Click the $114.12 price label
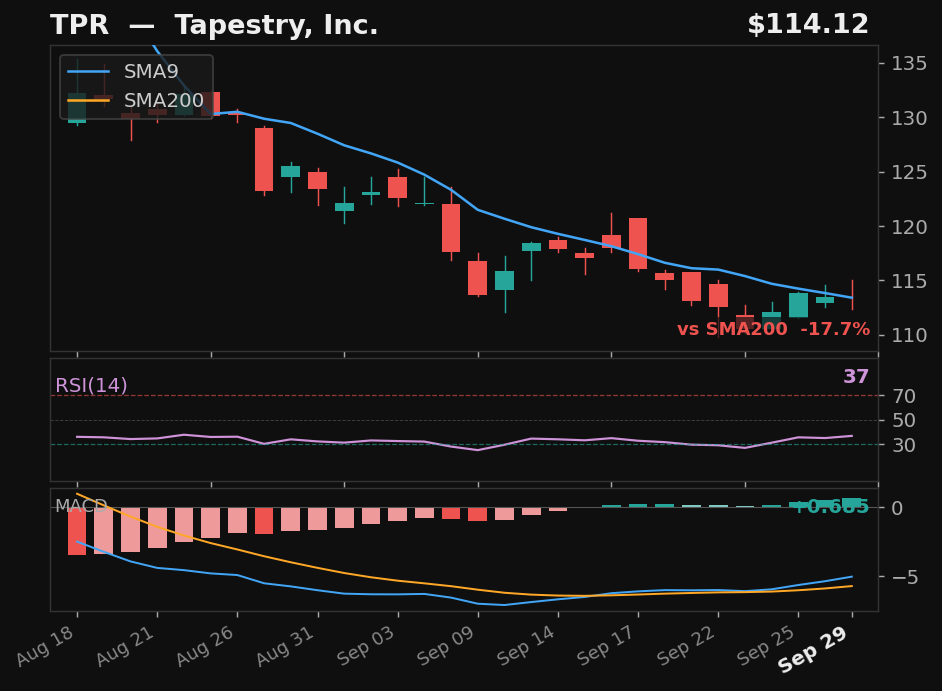942x691 pixels. (x=808, y=25)
